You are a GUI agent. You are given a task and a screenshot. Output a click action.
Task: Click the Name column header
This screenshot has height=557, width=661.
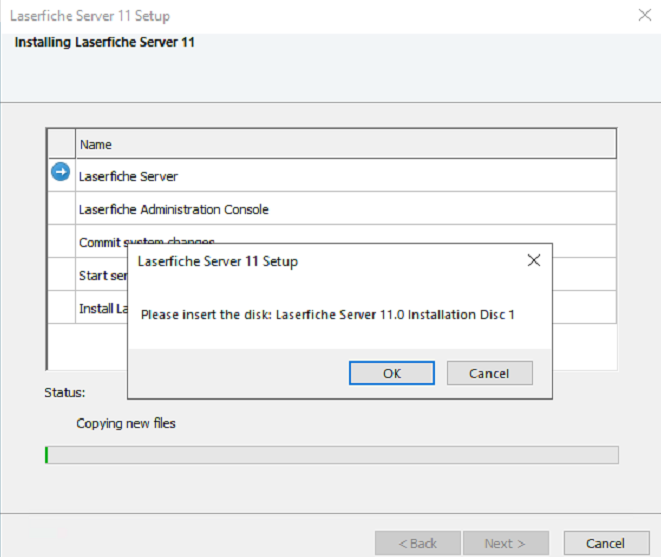coord(346,144)
